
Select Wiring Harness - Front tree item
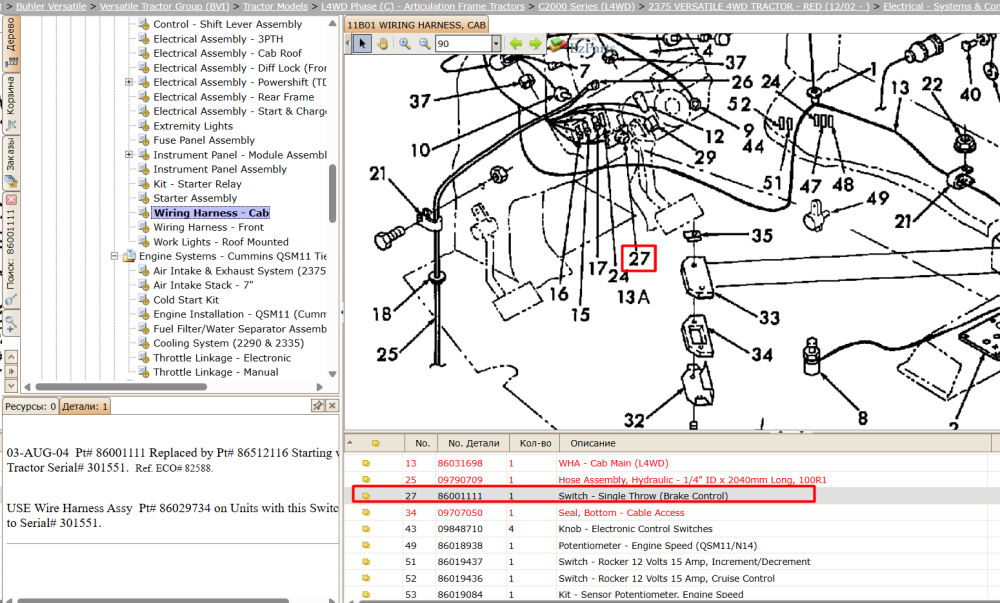[208, 227]
